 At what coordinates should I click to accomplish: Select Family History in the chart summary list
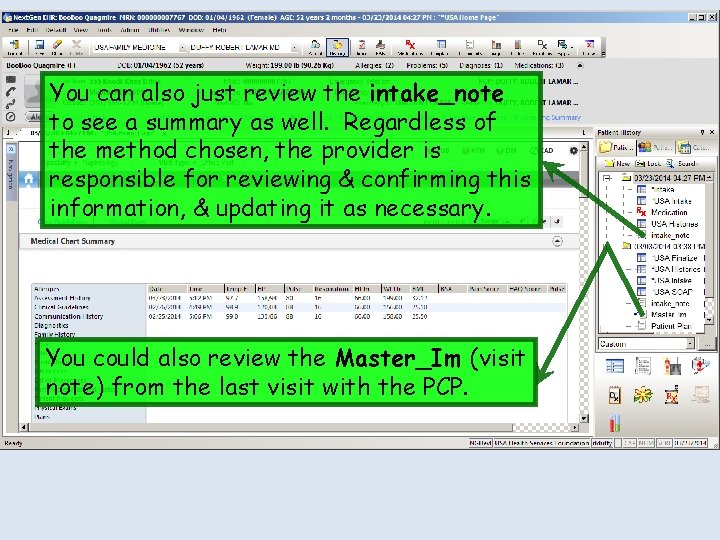[55, 334]
